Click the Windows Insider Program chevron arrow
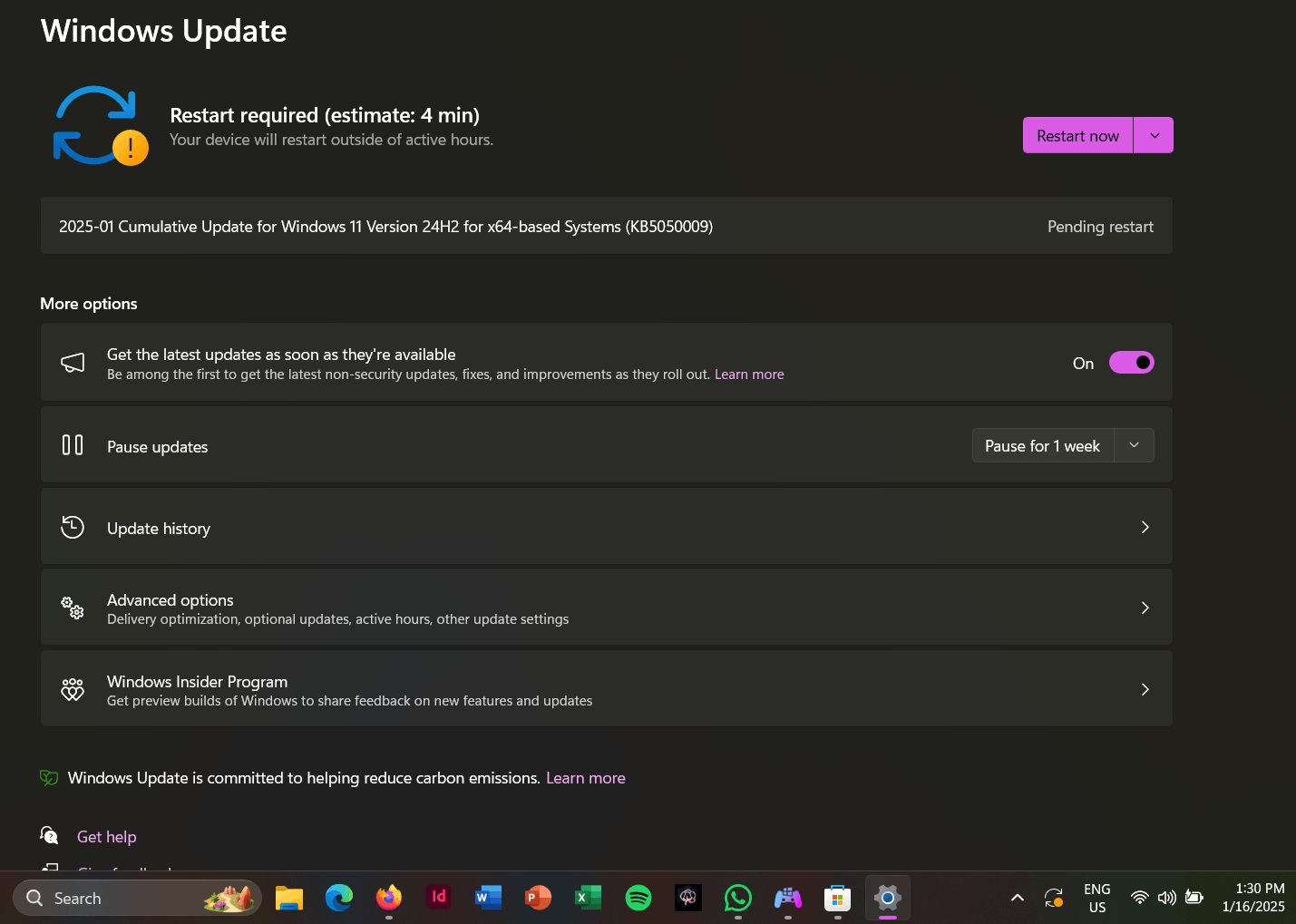This screenshot has height=924, width=1296. pyautogui.click(x=1145, y=689)
